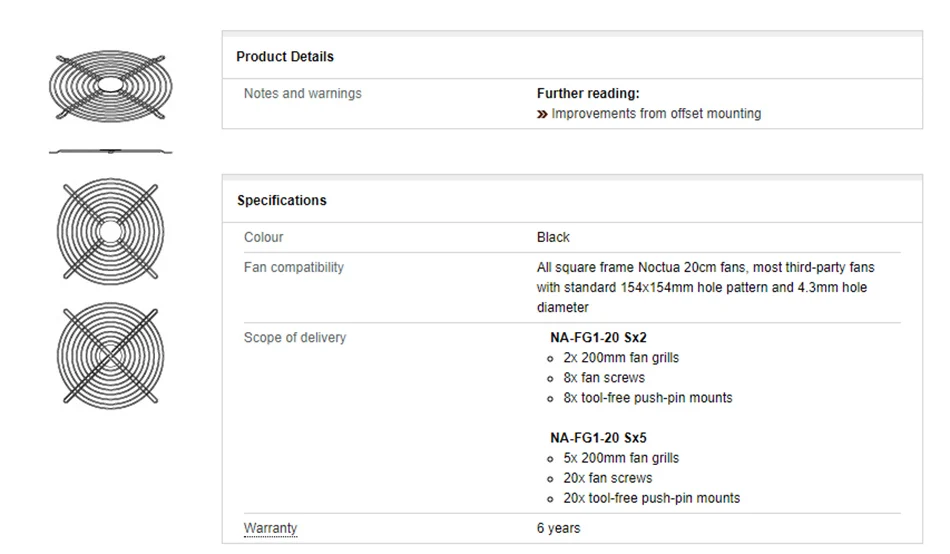This screenshot has height=554, width=950.
Task: Click the '2x 200mm fan grills' list item
Action: coord(621,358)
